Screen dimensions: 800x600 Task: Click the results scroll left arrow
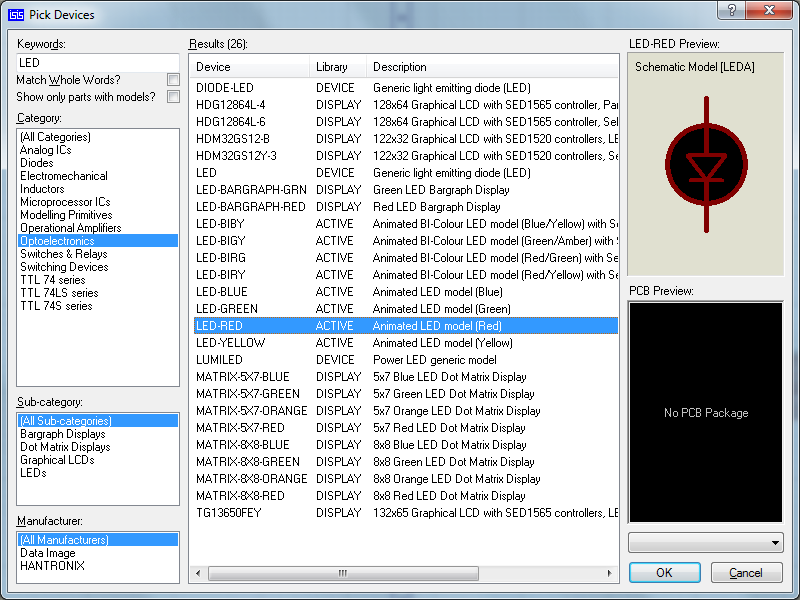198,573
